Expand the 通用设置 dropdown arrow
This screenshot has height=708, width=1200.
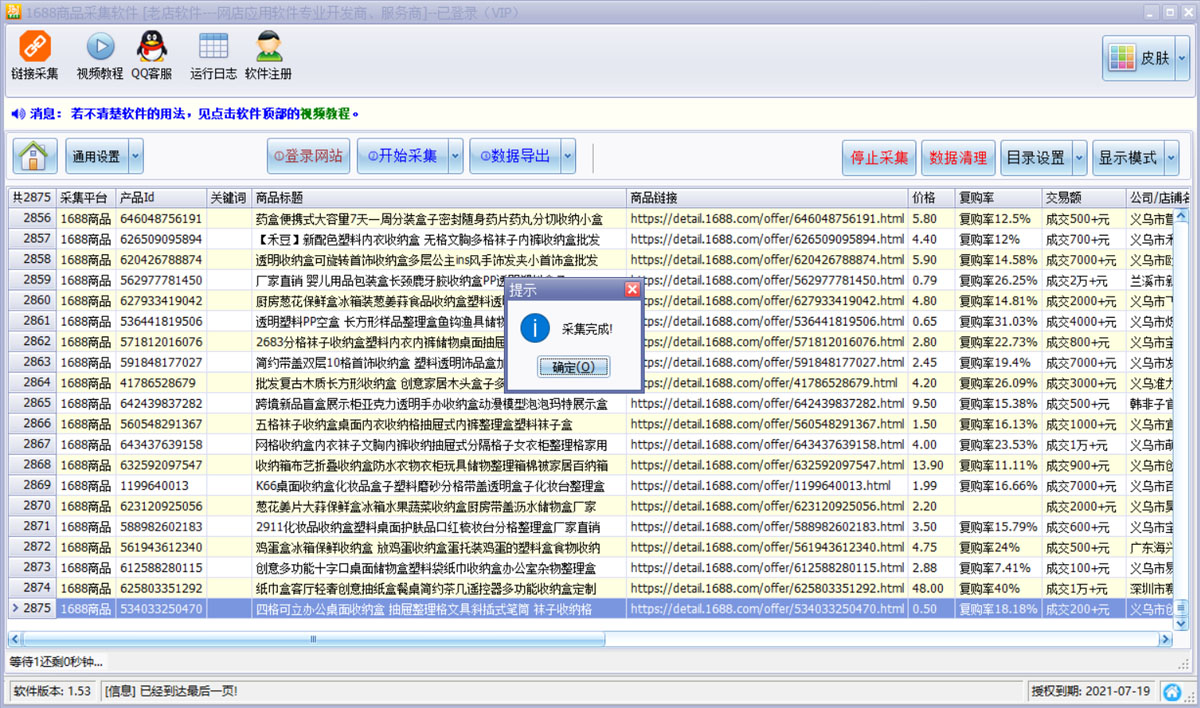[136, 156]
